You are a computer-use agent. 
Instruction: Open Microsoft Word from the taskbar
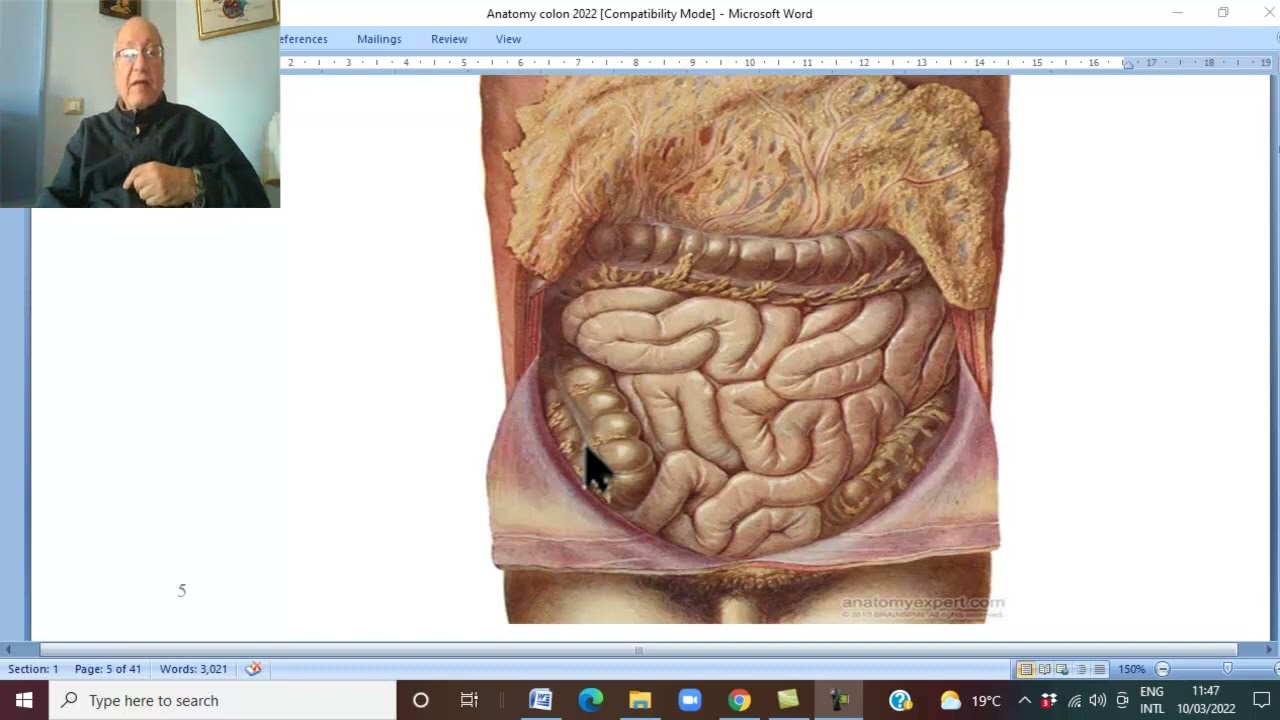540,700
